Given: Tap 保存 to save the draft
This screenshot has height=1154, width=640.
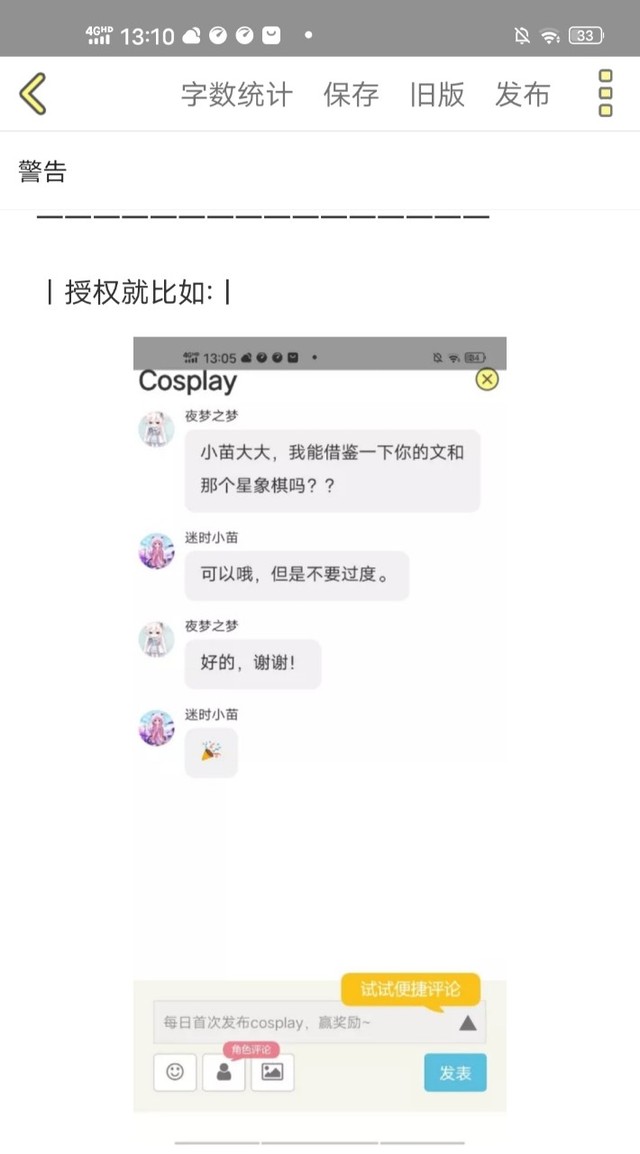Looking at the screenshot, I should [351, 94].
